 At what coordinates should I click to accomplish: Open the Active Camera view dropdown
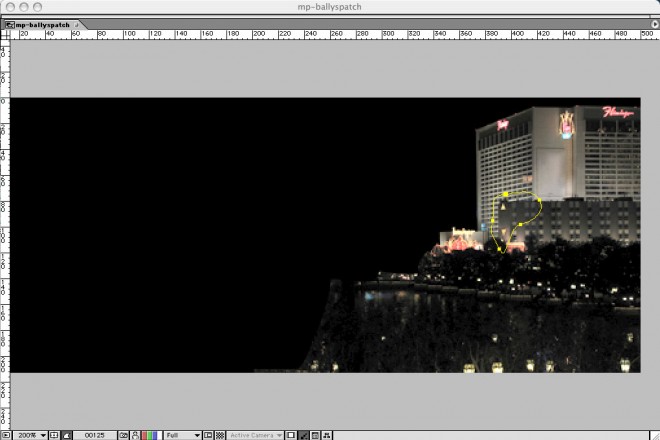coord(254,435)
